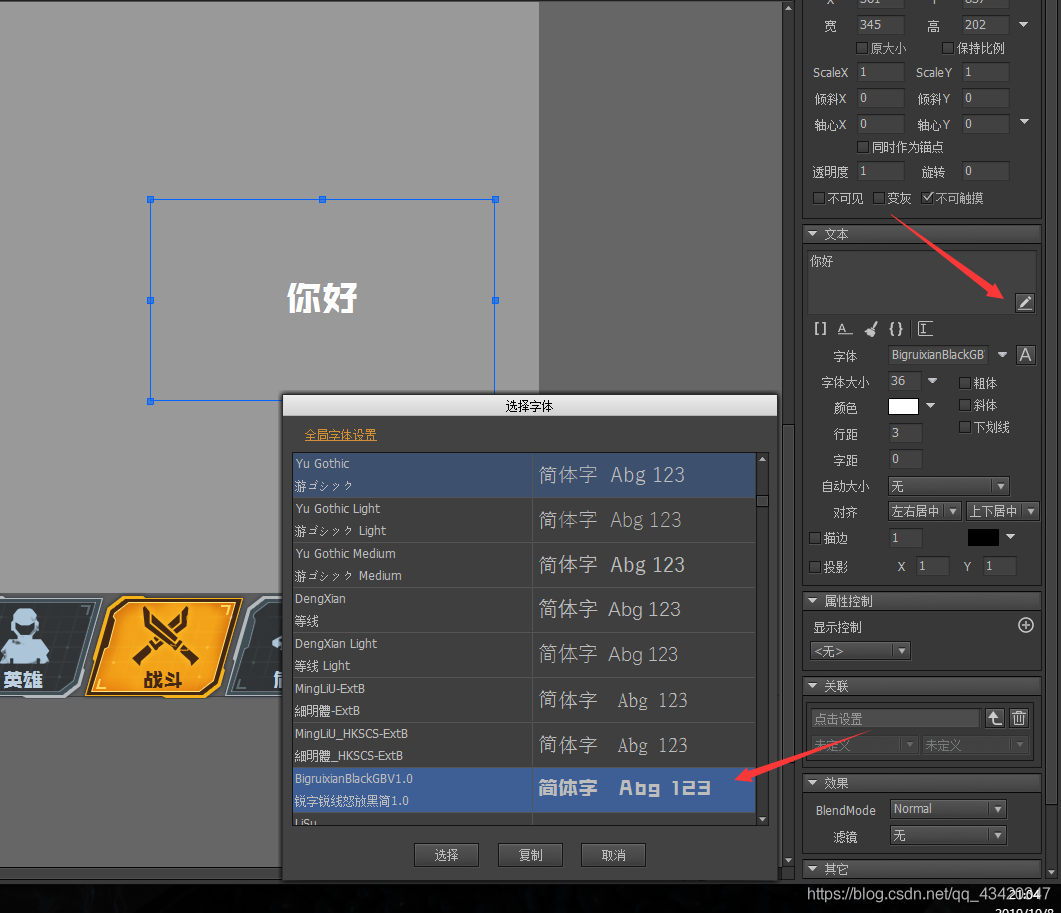1061x913 pixels.
Task: Click the 复制 button in font dialog
Action: pyautogui.click(x=530, y=855)
